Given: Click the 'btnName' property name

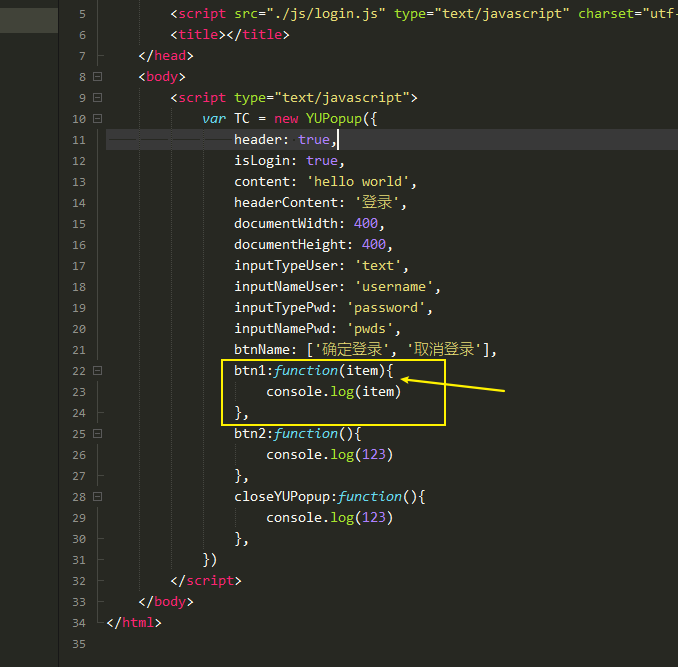Looking at the screenshot, I should [x=262, y=350].
